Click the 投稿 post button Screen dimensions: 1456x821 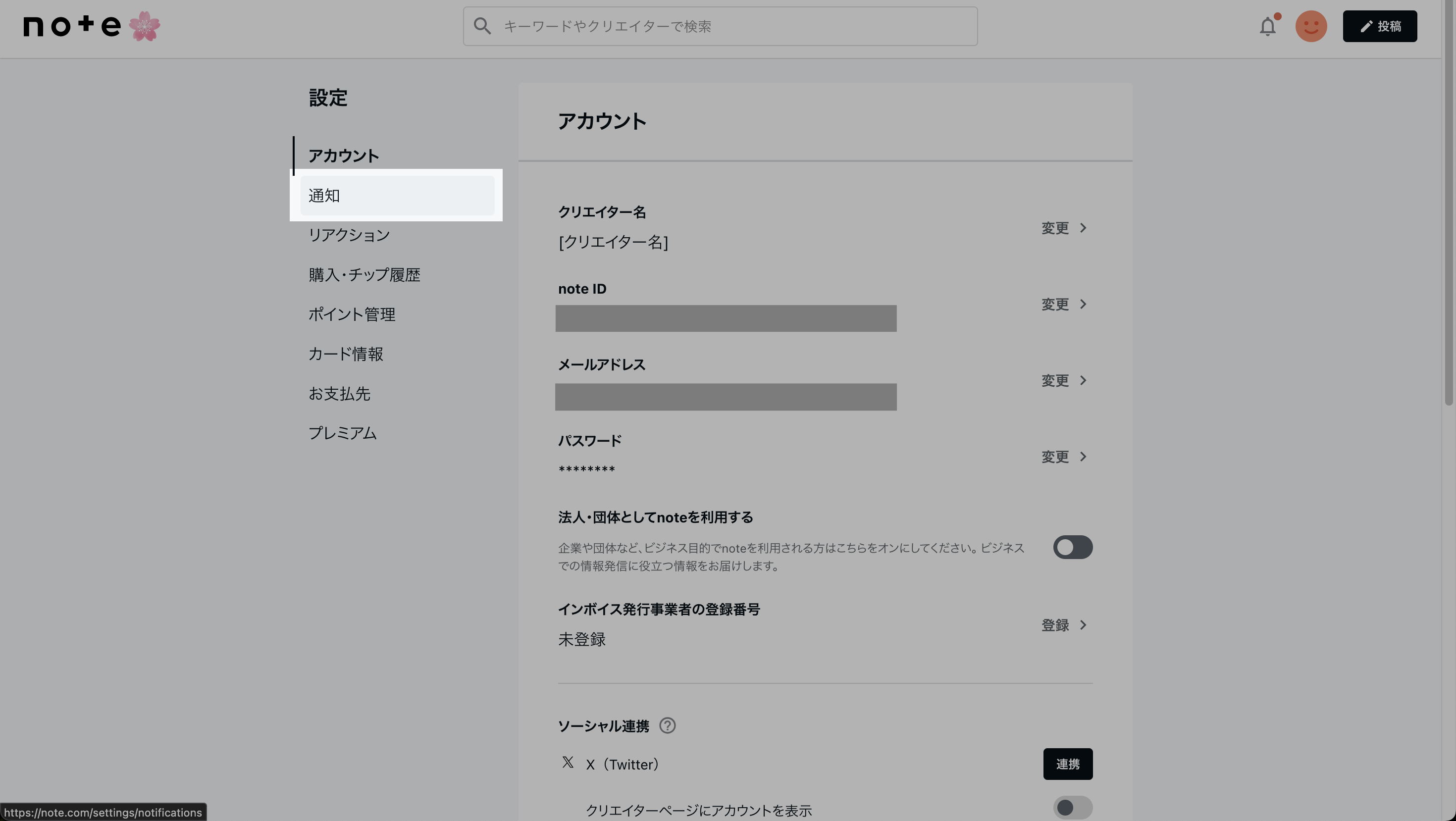[1380, 26]
